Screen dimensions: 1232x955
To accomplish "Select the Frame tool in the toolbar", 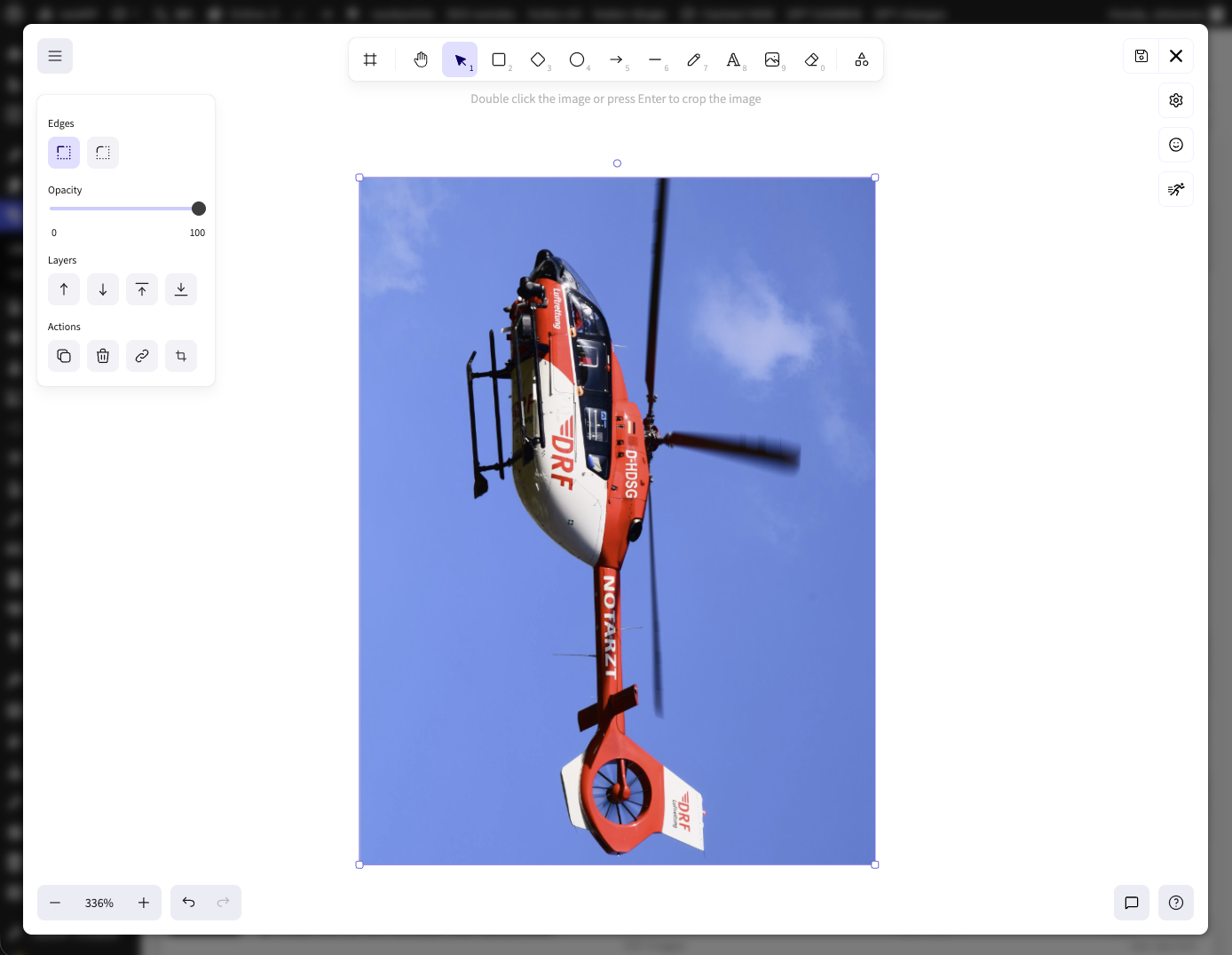I will [x=370, y=59].
